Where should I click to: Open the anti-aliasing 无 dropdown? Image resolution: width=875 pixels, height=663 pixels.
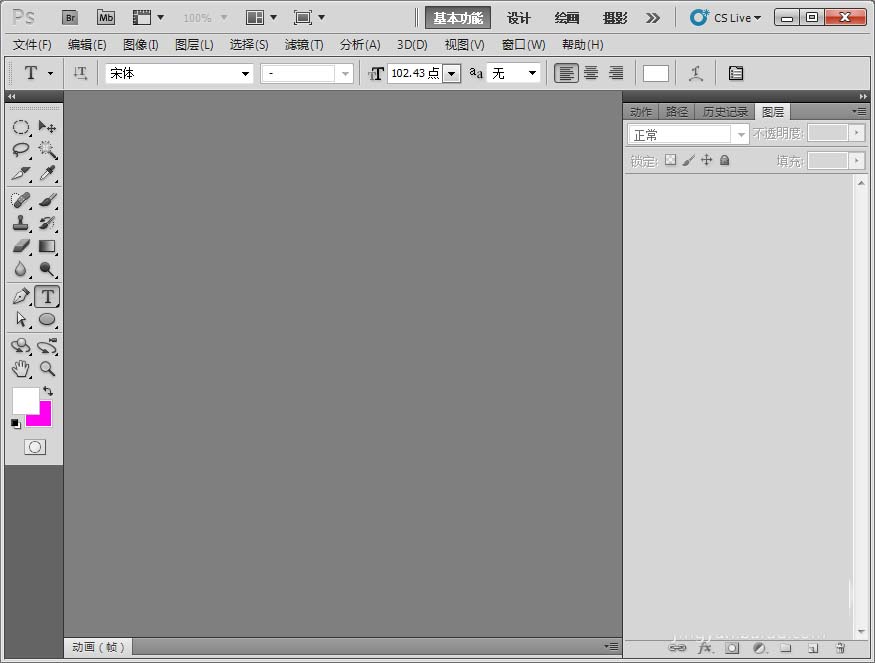(513, 73)
